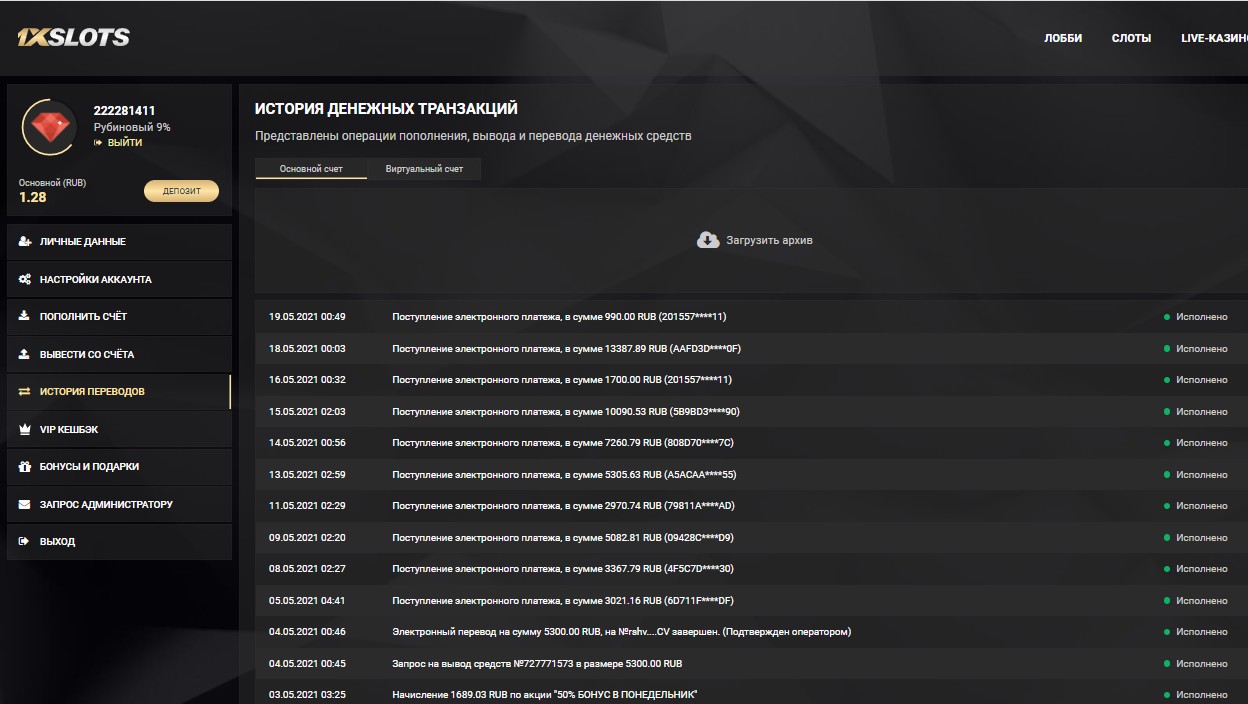This screenshot has height=704, width=1248.
Task: Go to Вывести со счёта page
Action: point(119,354)
